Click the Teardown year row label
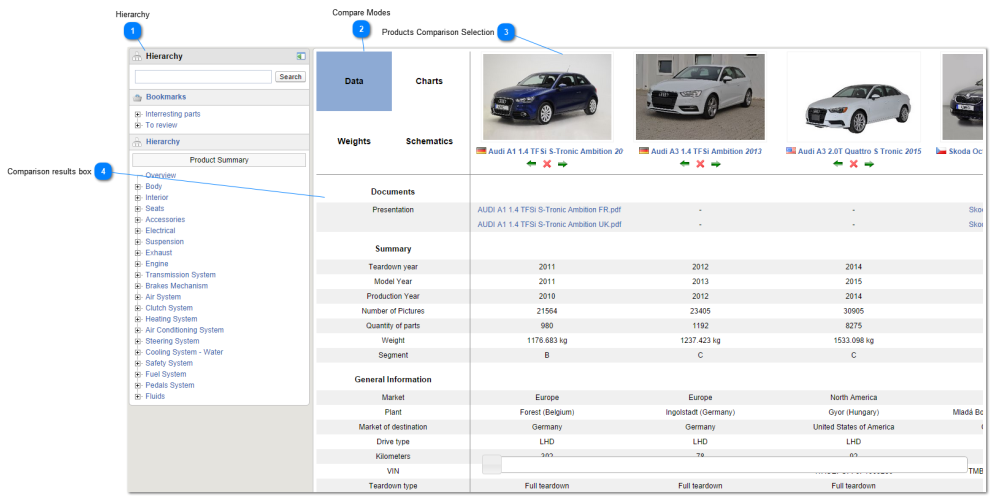Viewport: 991px width, 497px height. point(393,267)
